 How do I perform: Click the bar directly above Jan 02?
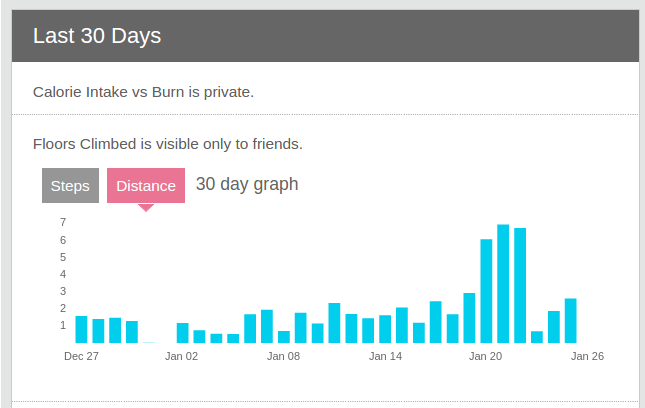point(183,333)
